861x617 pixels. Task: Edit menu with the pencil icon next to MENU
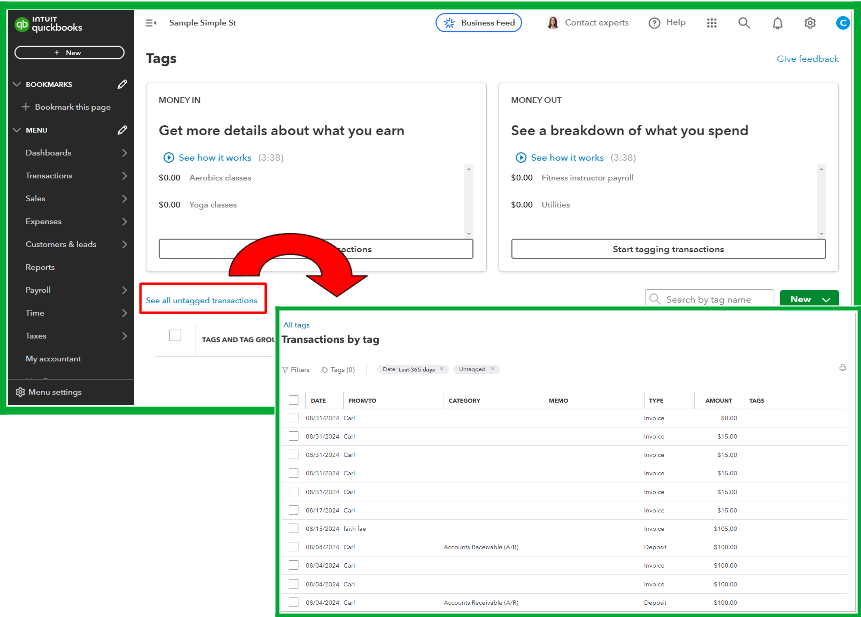122,130
